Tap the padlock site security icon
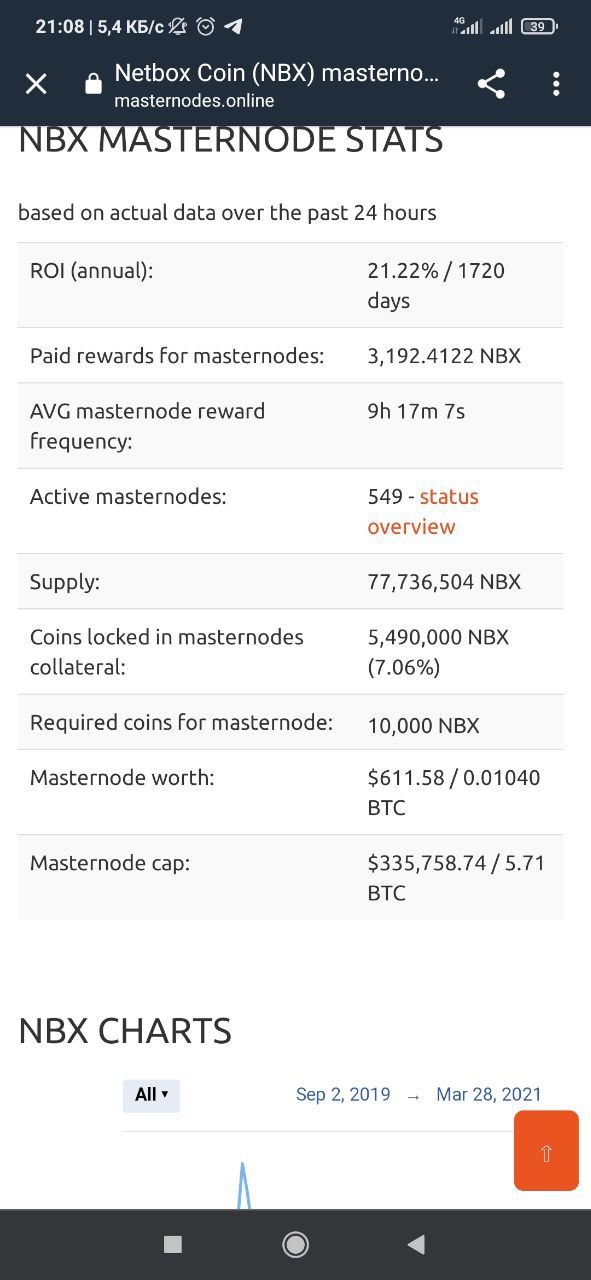This screenshot has height=1280, width=591. tap(93, 85)
